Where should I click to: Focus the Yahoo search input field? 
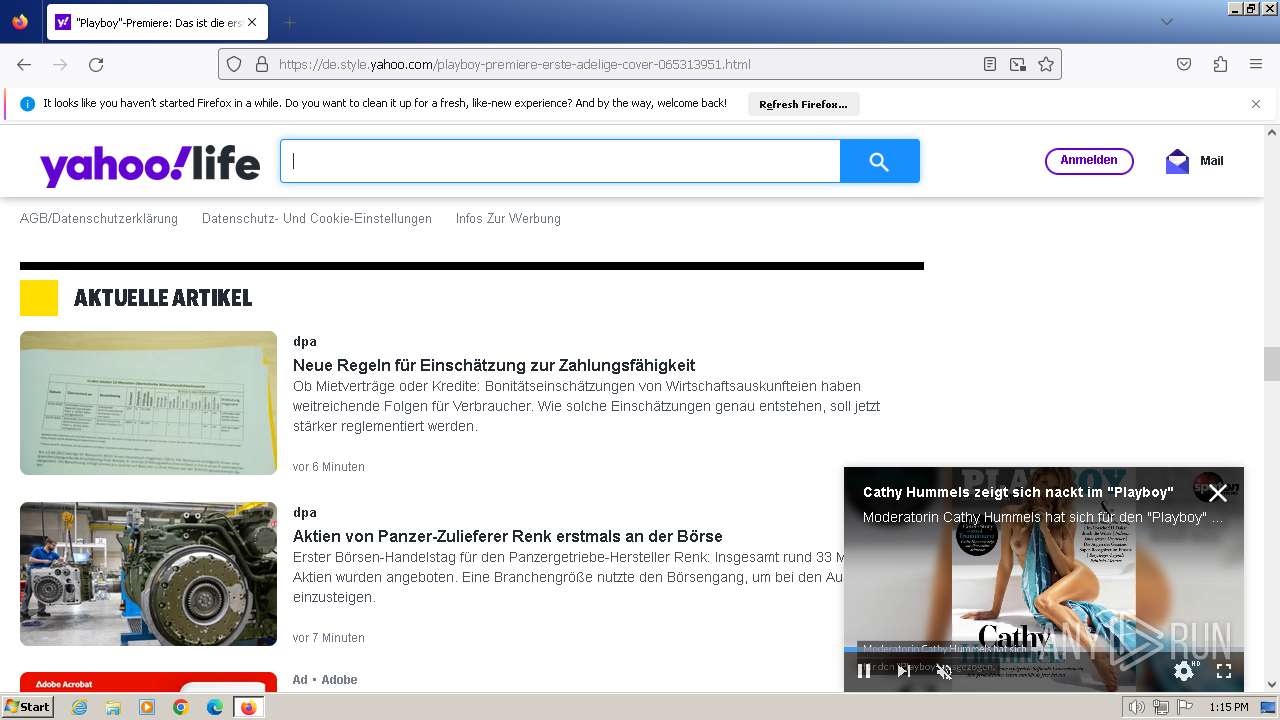(x=560, y=161)
